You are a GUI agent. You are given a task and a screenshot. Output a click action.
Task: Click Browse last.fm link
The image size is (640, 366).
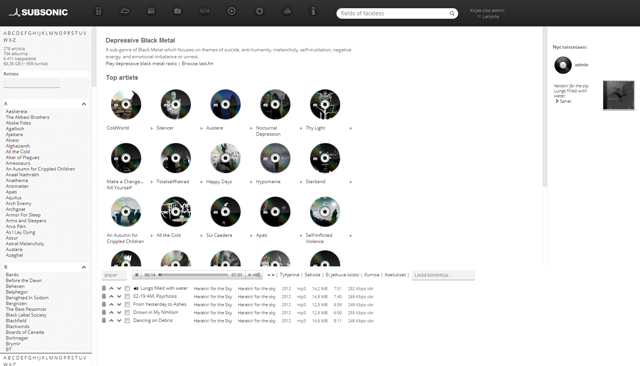pos(198,64)
